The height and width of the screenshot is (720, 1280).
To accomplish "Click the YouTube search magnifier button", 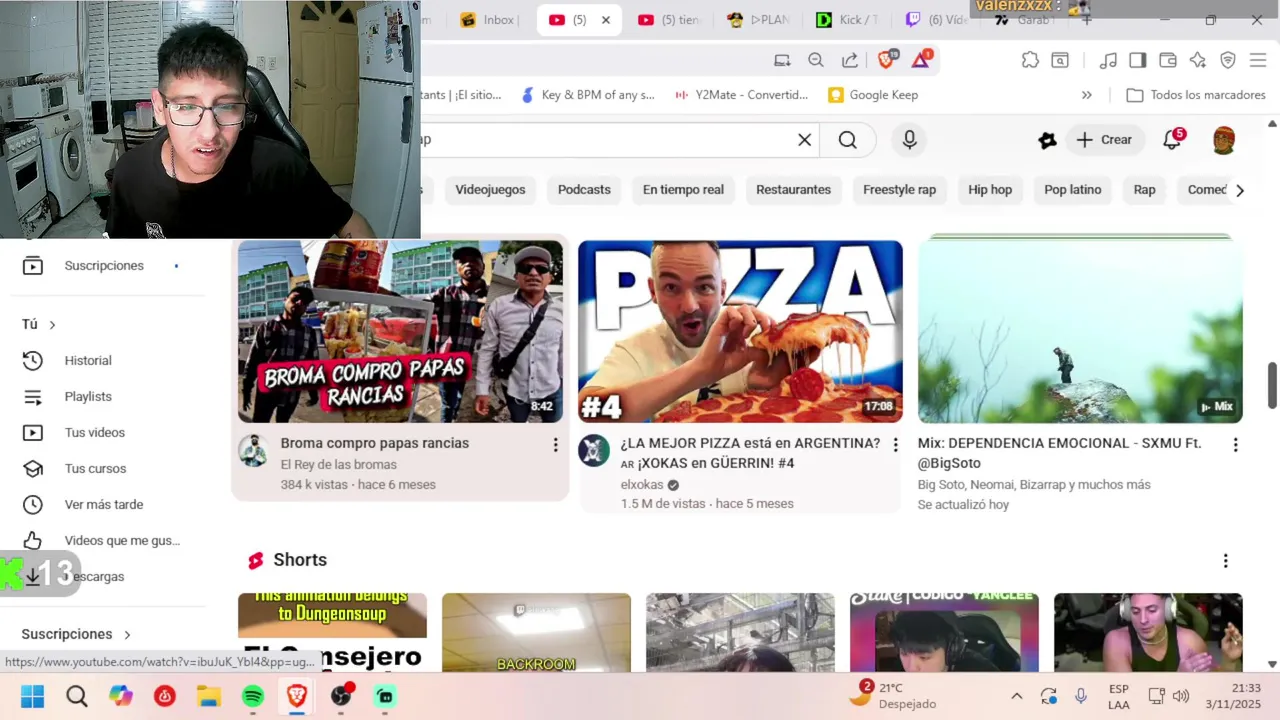I will (848, 140).
